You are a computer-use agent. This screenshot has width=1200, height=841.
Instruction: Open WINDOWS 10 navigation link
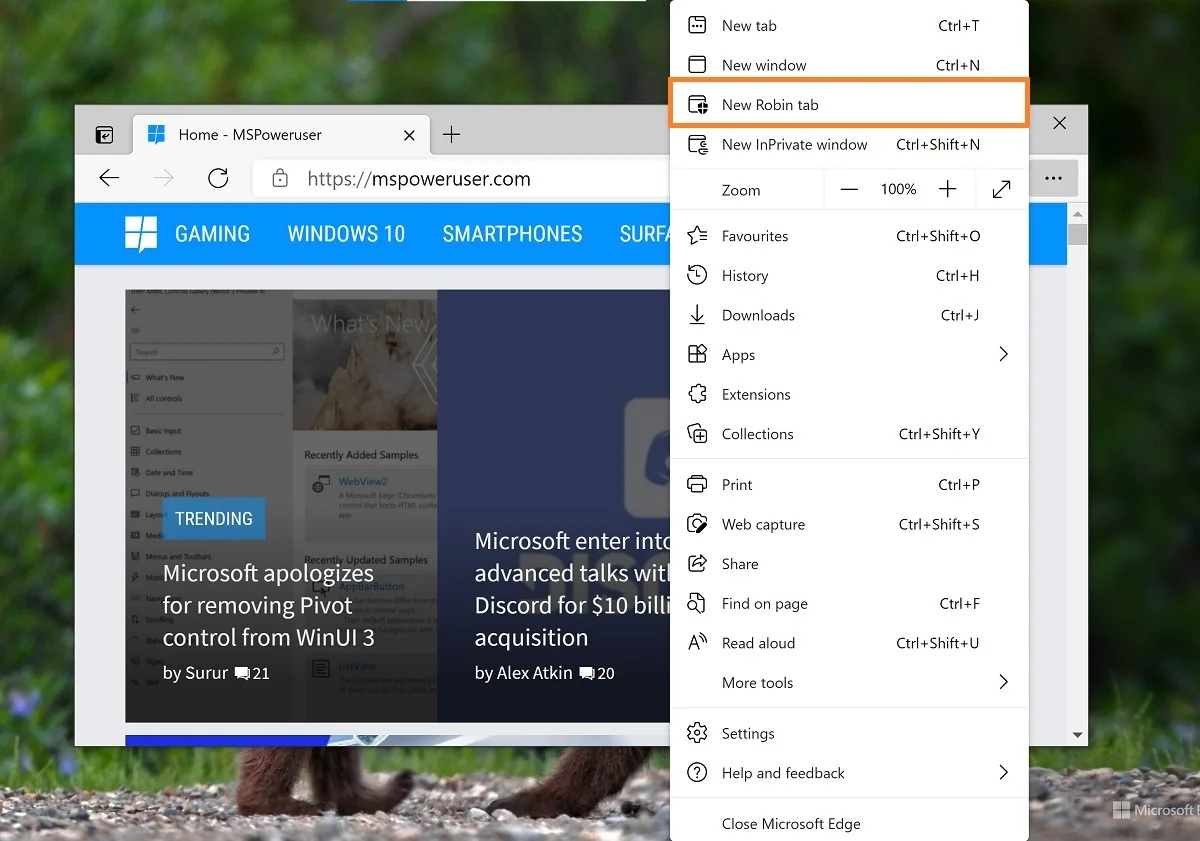(x=346, y=234)
